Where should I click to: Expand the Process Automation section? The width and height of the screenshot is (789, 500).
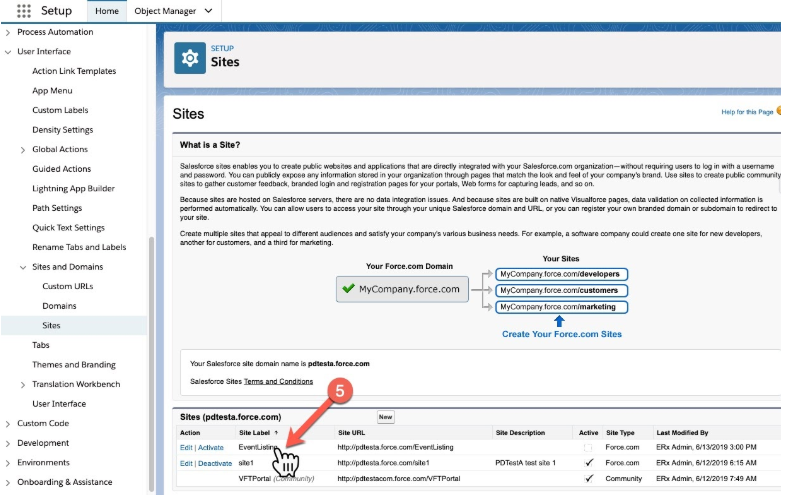[9, 33]
